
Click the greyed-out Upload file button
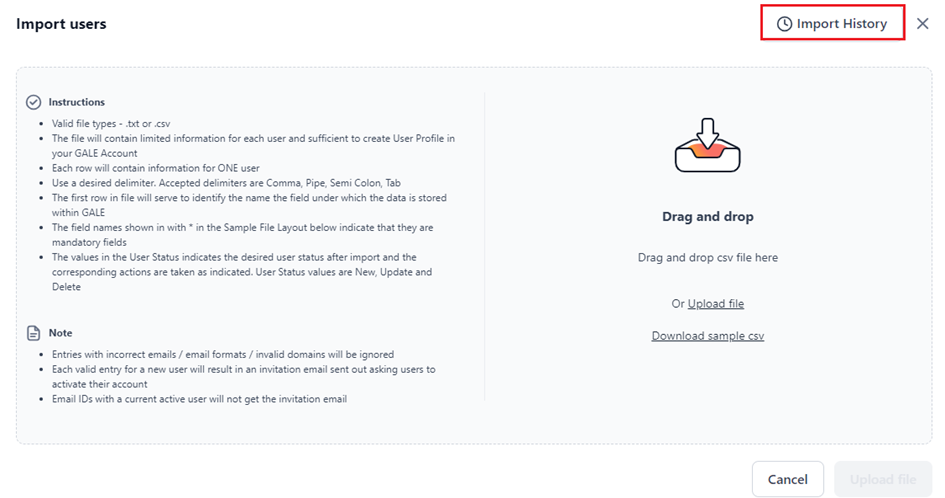[x=883, y=479]
